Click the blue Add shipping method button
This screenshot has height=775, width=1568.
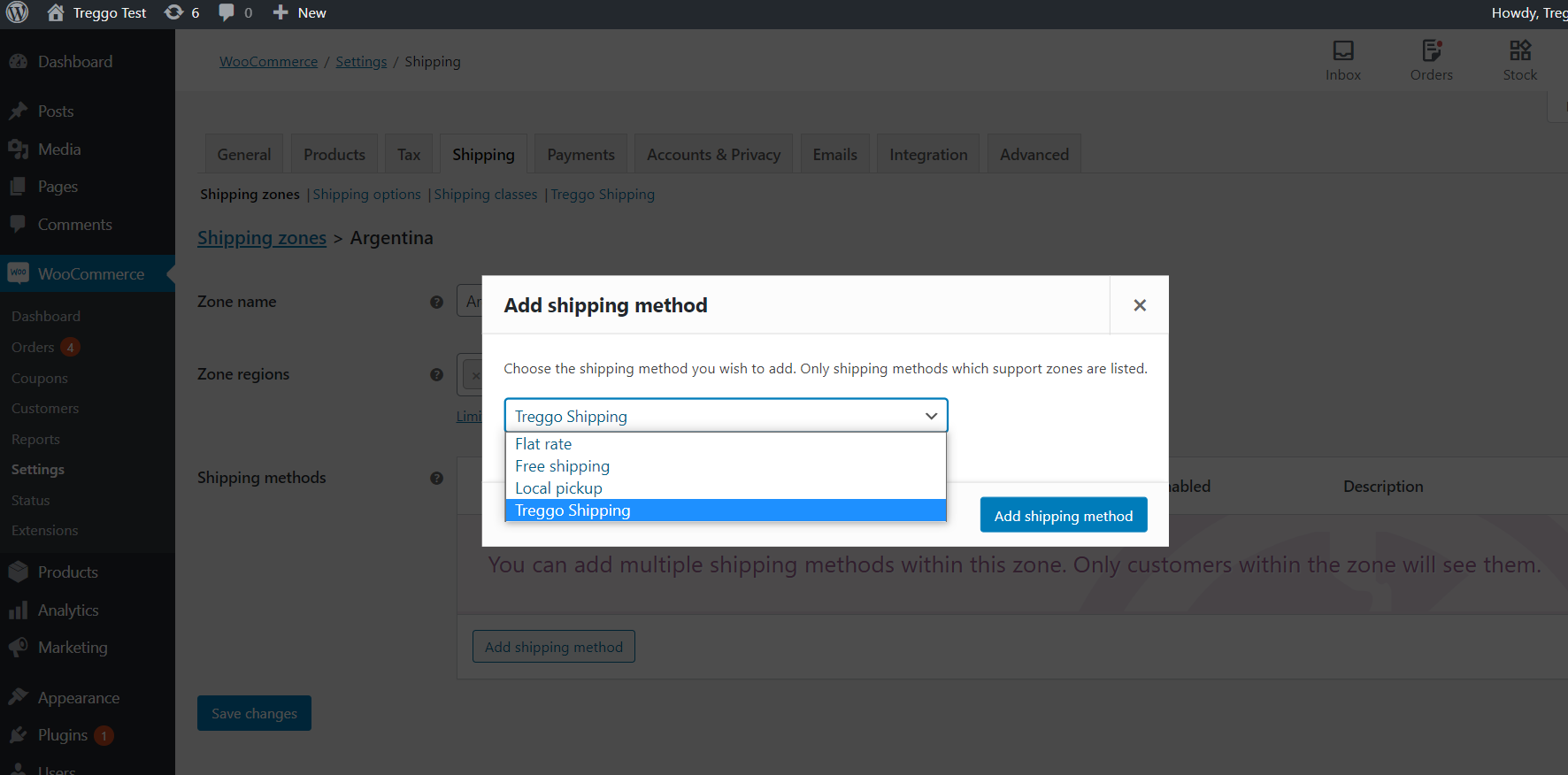point(1064,515)
